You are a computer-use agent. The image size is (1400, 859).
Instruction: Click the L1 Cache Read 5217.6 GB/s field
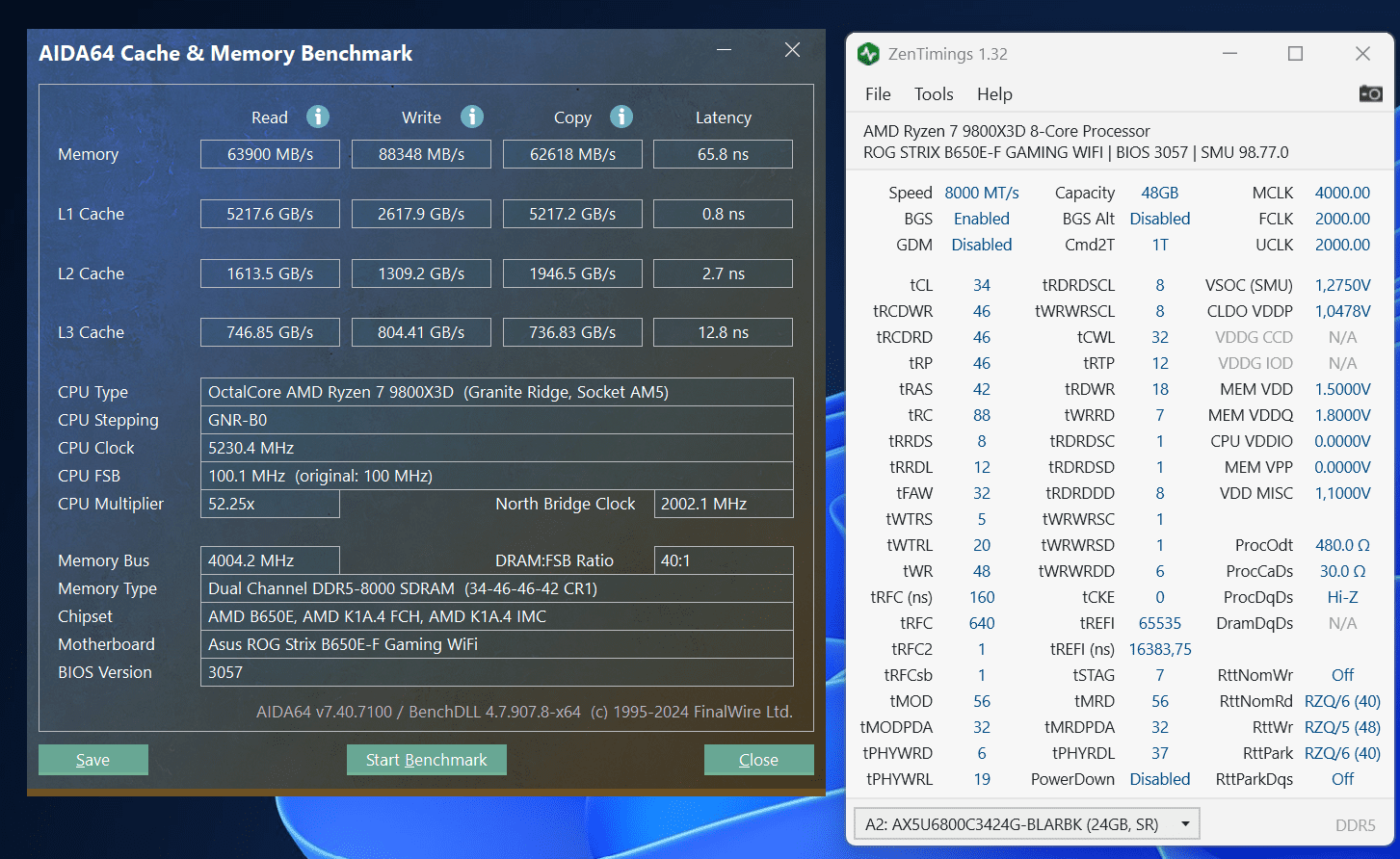270,214
